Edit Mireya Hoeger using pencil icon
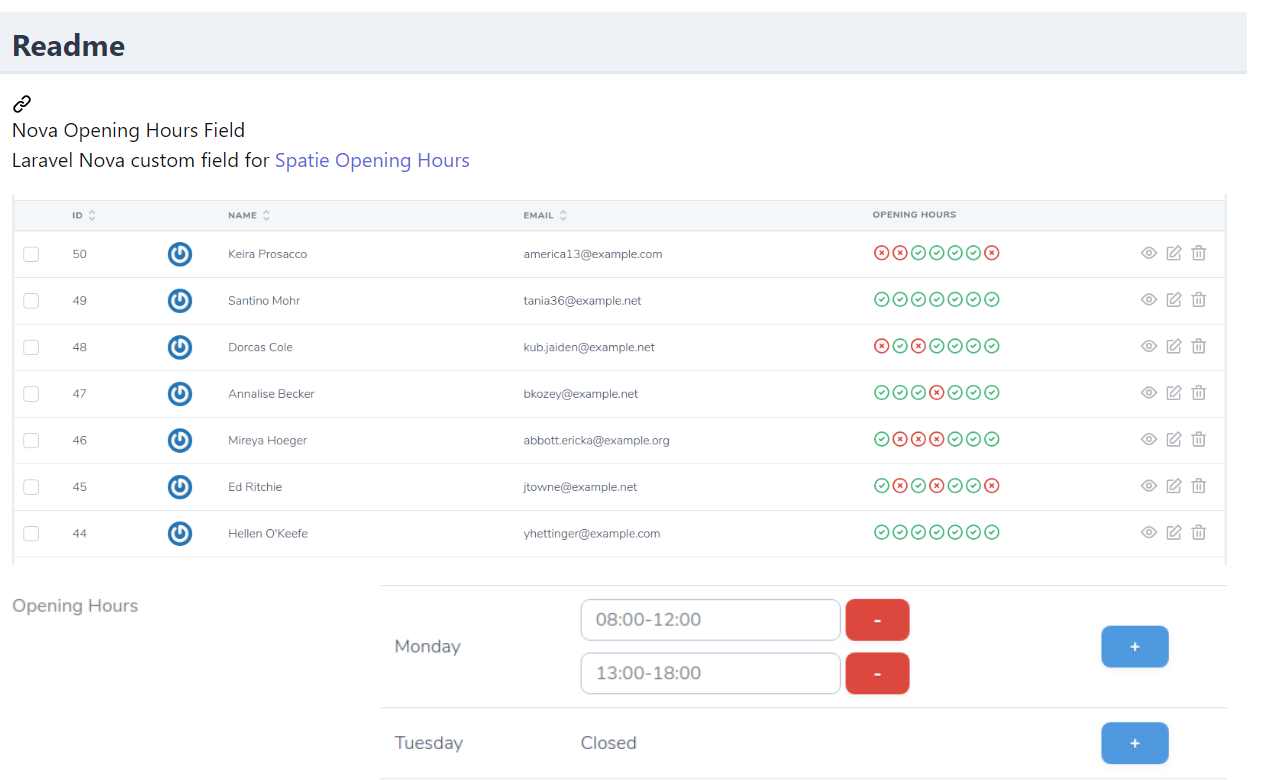Screen dimensions: 1276x780 (1174, 439)
